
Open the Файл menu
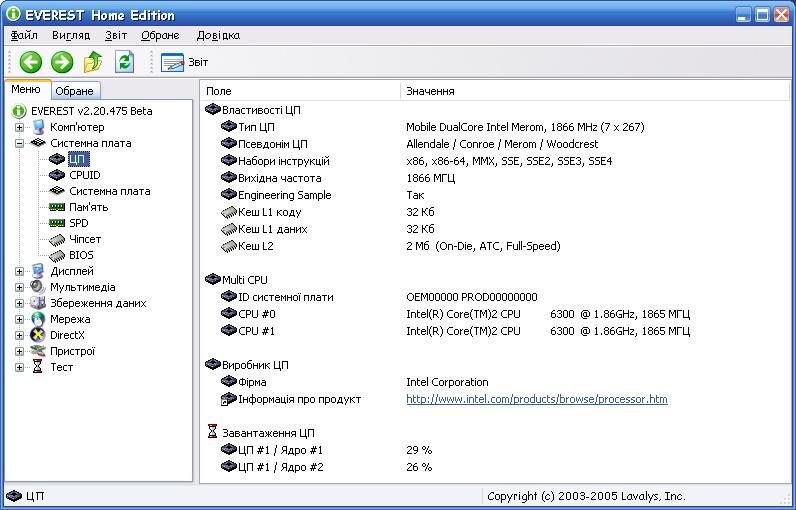pyautogui.click(x=24, y=36)
